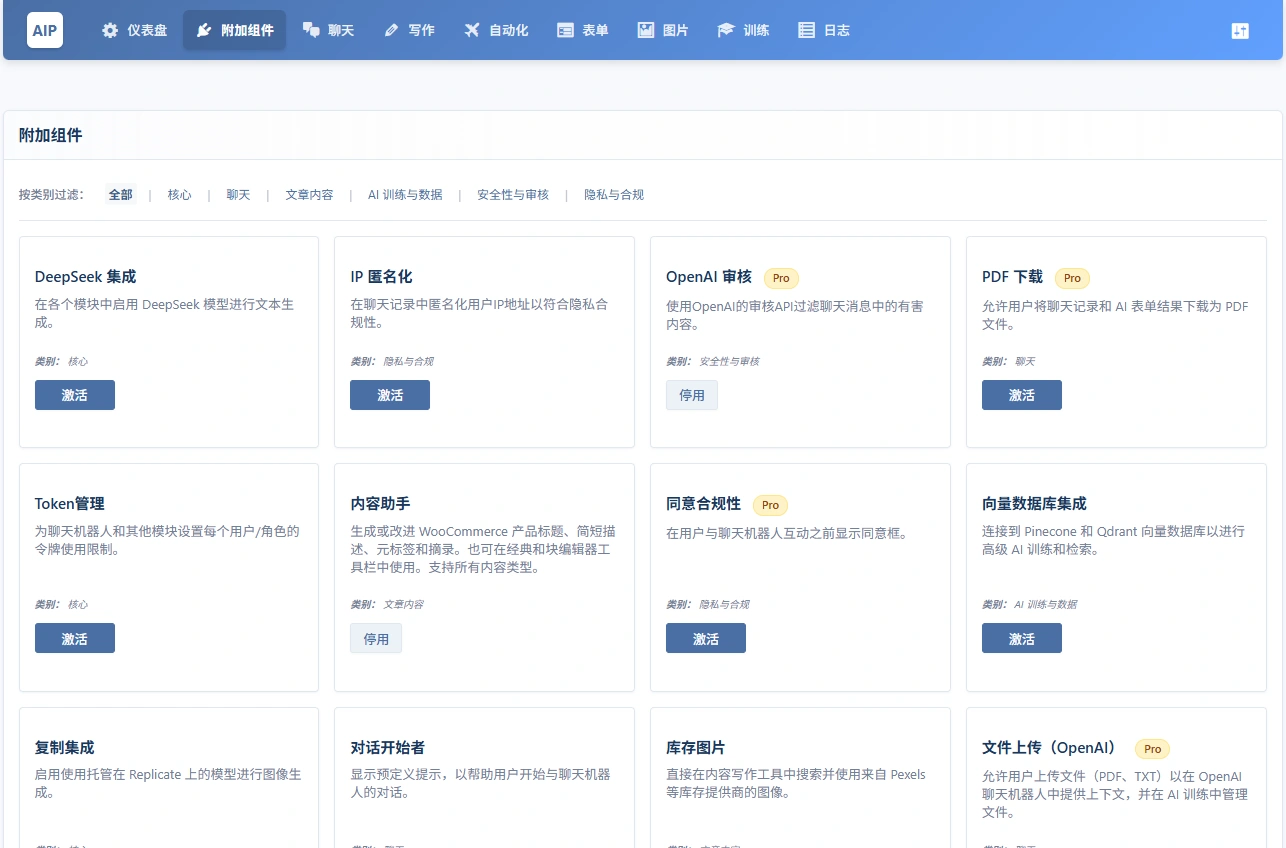The width and height of the screenshot is (1286, 848).
Task: Click the settings icon at top right
Action: (1240, 30)
